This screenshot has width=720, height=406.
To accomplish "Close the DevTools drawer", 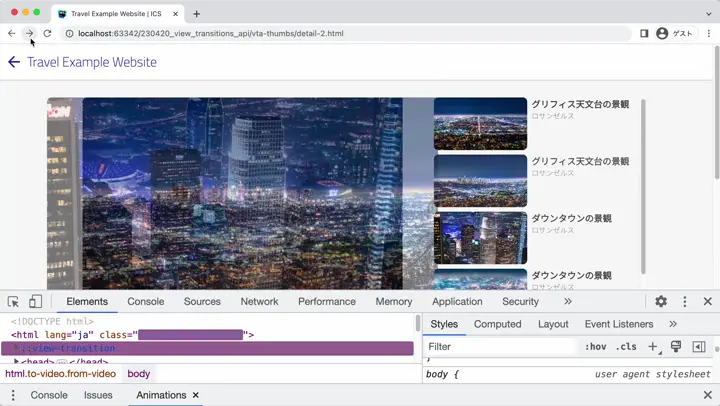I will (708, 395).
